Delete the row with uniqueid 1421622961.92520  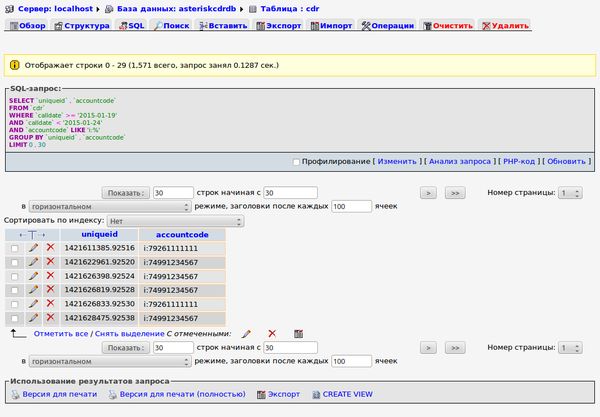click(50, 261)
